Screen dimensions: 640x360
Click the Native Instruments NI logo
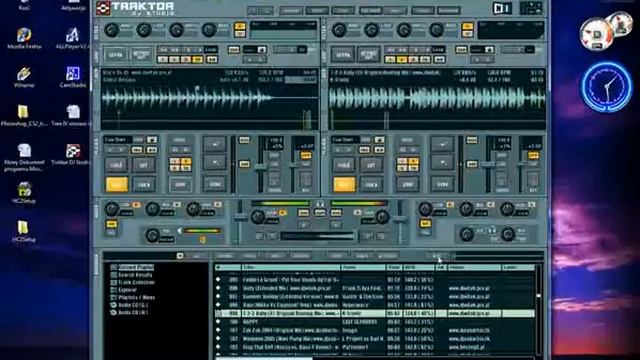tap(503, 8)
